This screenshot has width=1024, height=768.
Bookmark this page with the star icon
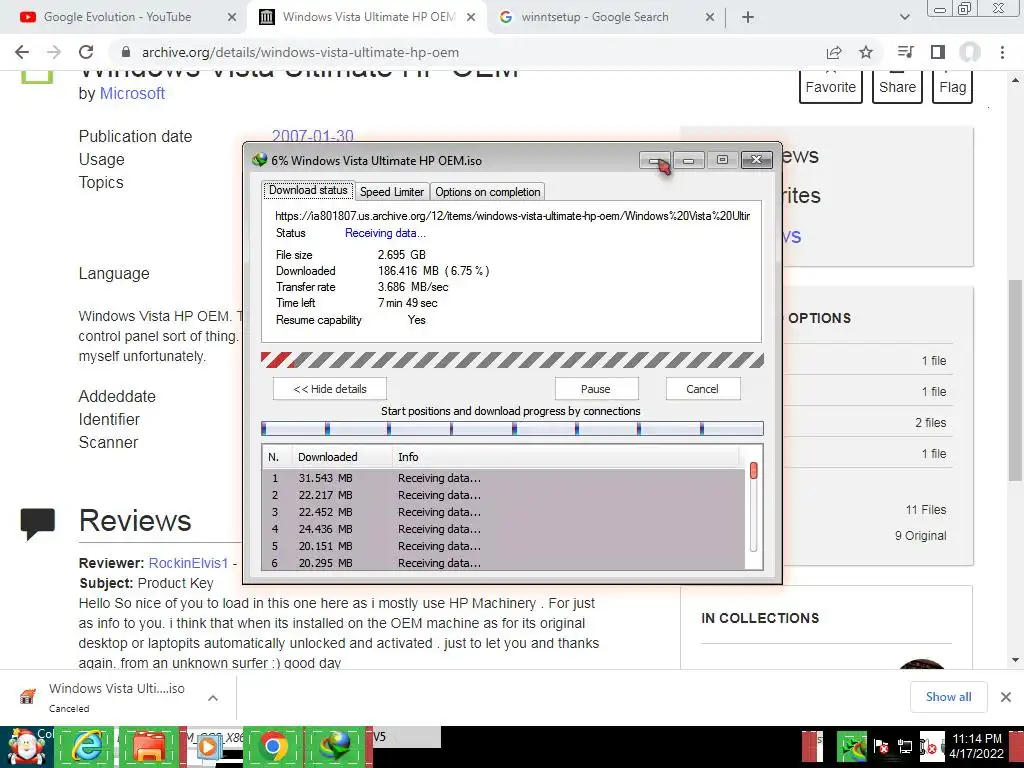(866, 52)
